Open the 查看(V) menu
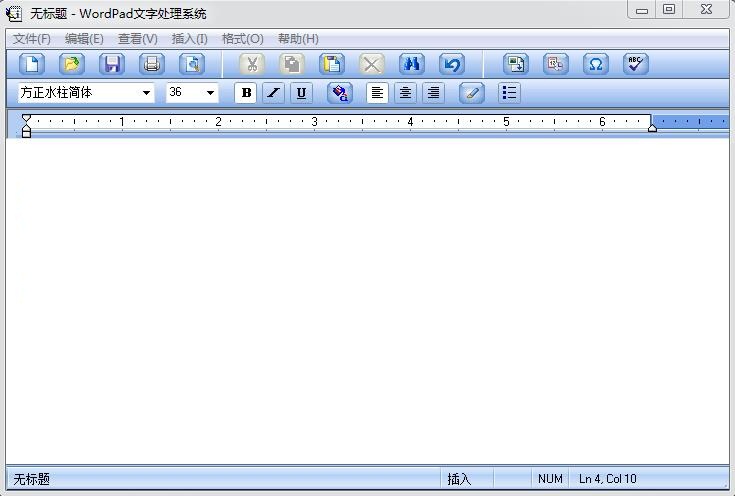The image size is (735, 496). point(137,39)
